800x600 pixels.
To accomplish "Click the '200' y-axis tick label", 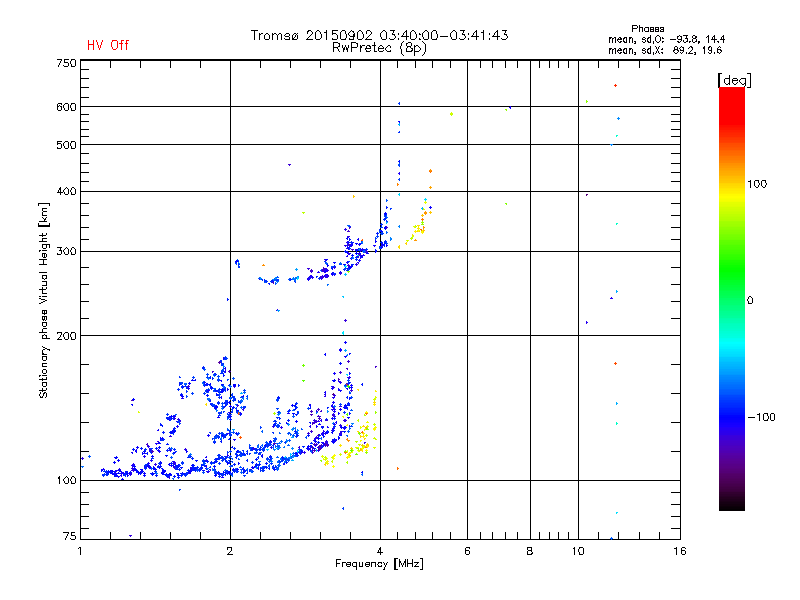I will [66, 336].
